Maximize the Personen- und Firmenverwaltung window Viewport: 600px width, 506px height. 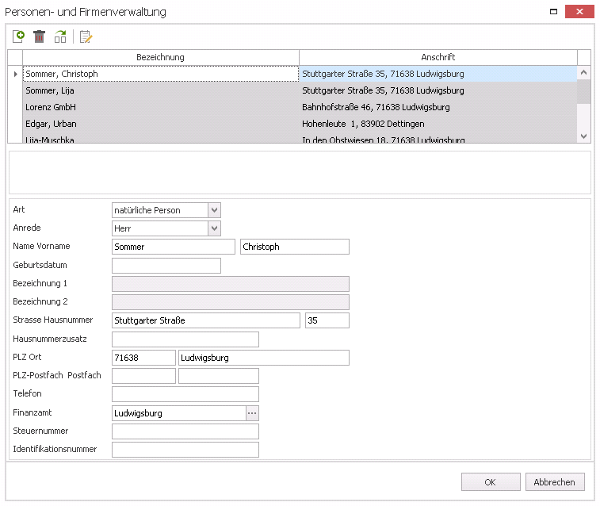(553, 11)
